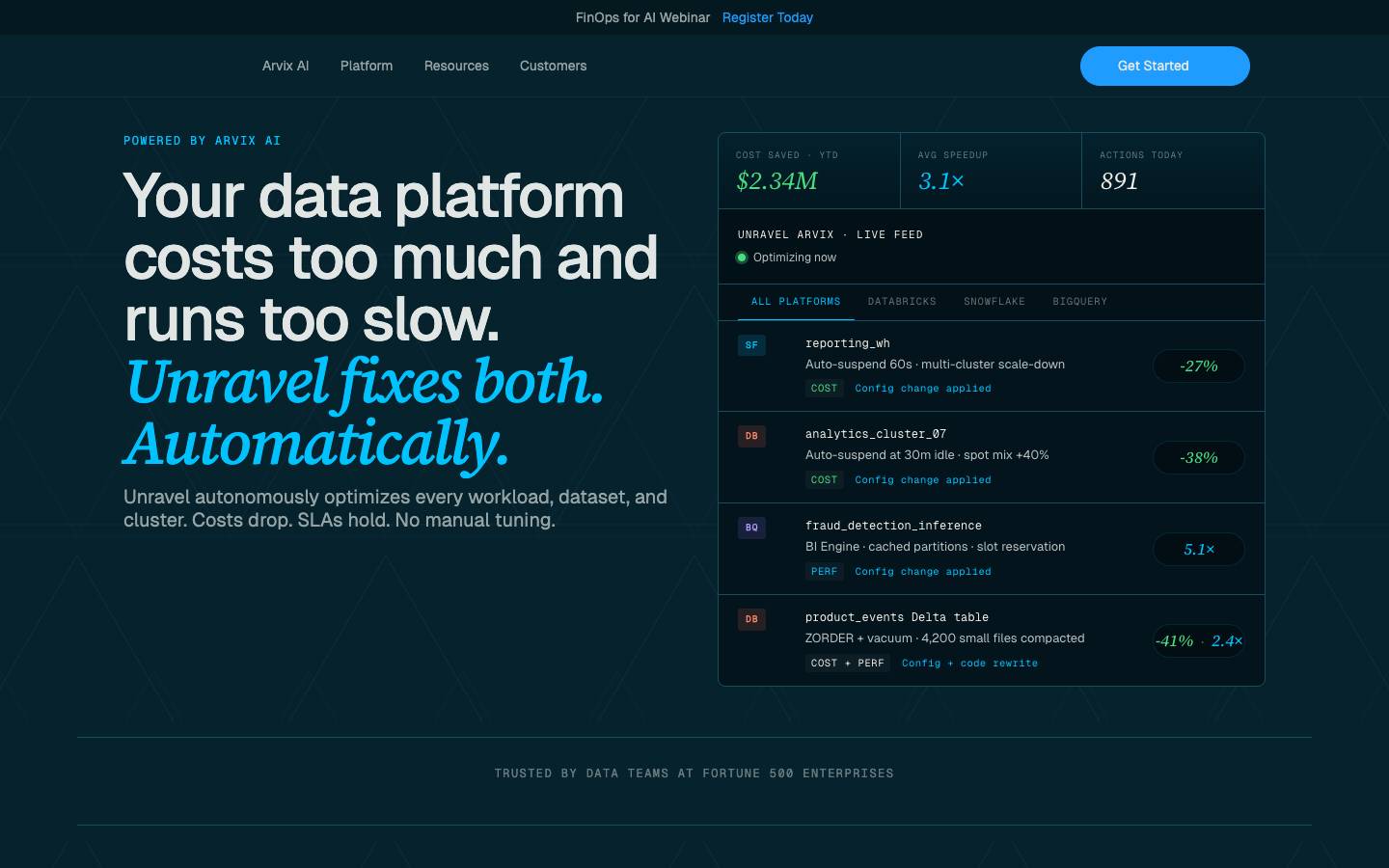
Task: Open the Customers nav menu
Action: [553, 66]
